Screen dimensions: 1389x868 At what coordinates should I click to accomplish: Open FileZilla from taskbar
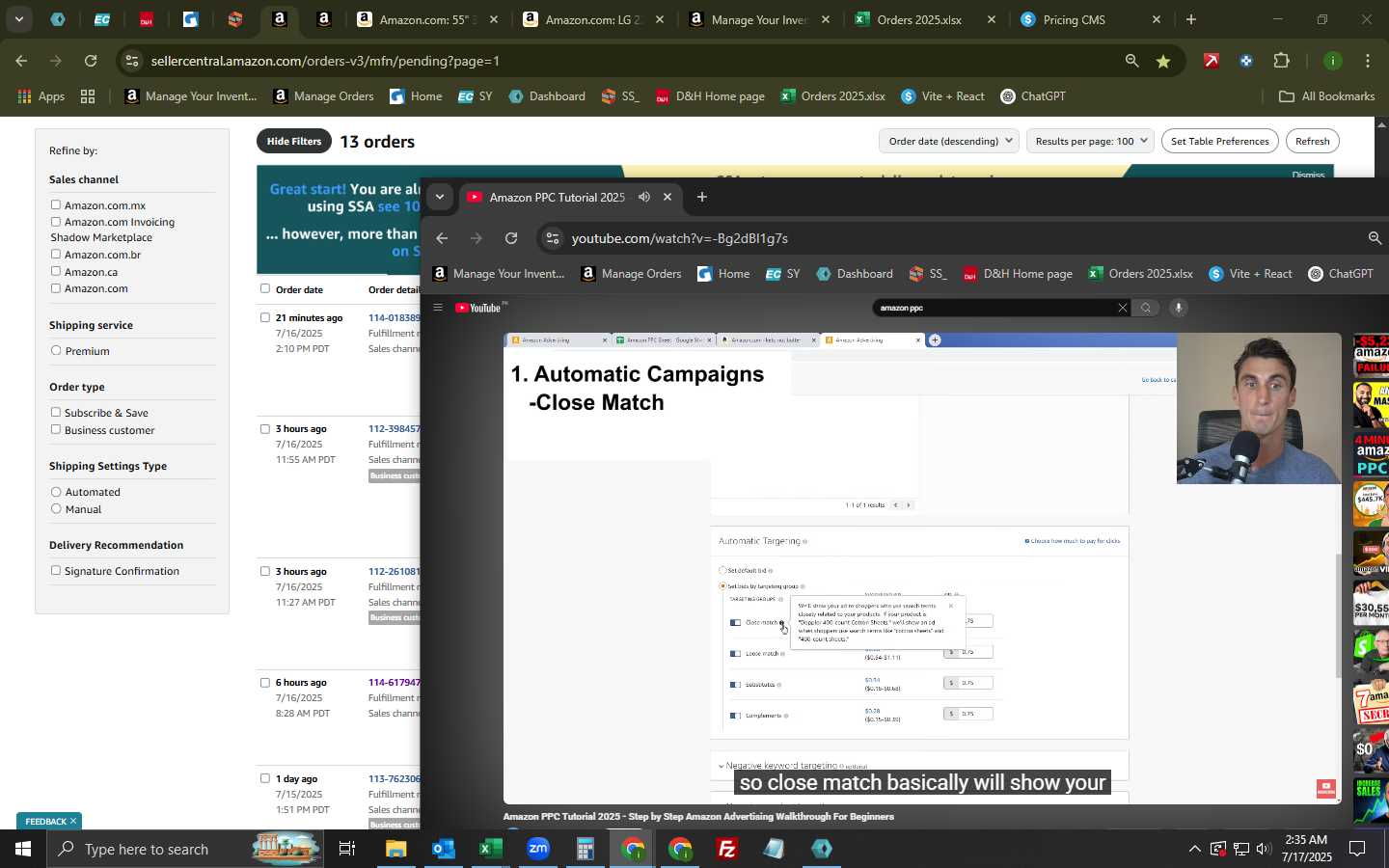click(x=727, y=849)
